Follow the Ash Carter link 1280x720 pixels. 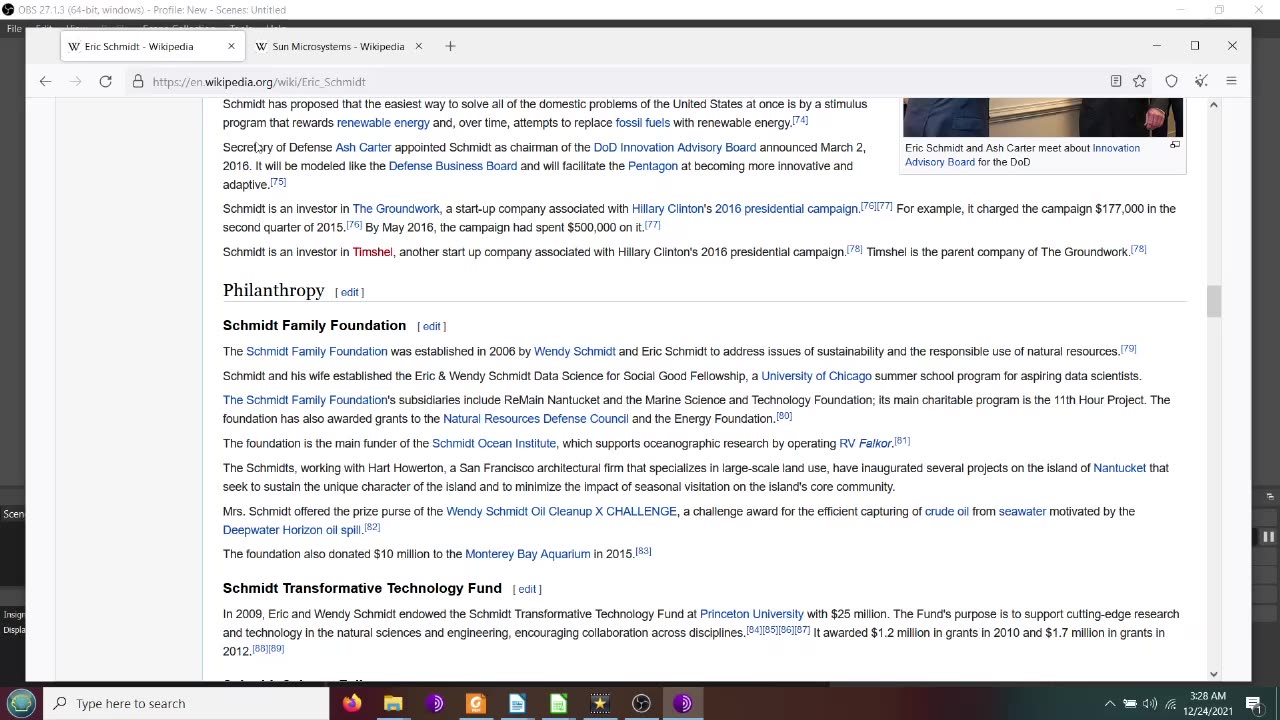click(x=363, y=147)
